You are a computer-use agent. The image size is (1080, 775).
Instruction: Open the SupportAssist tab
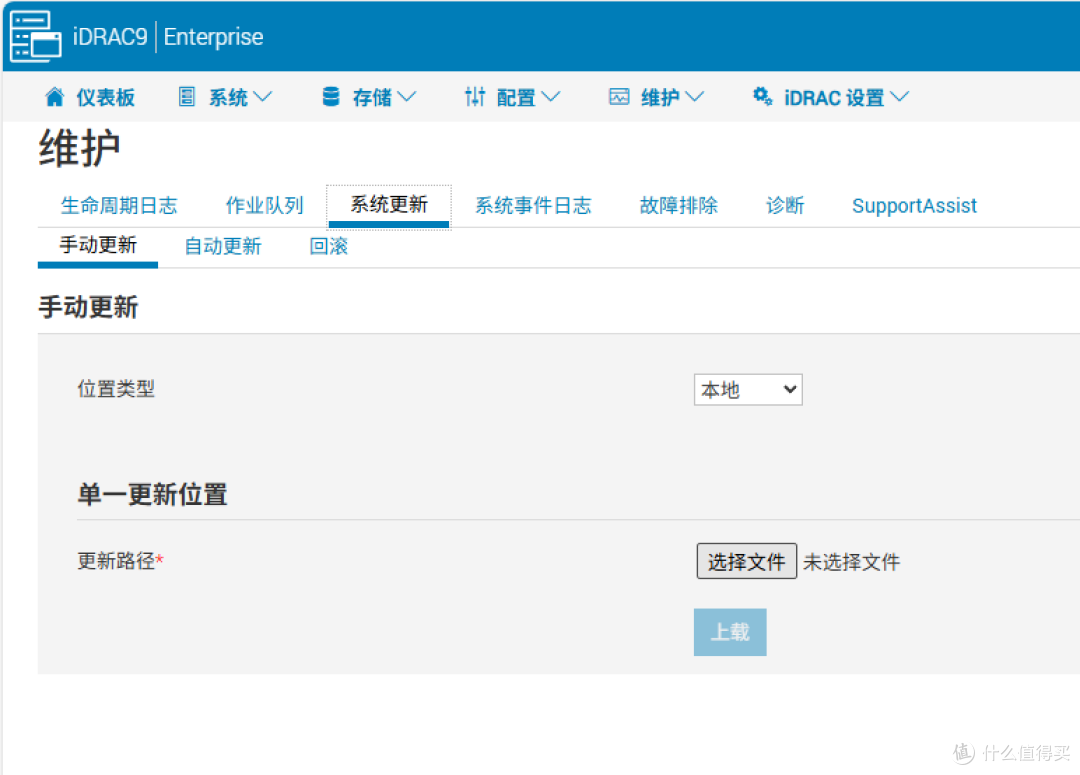[x=914, y=205]
